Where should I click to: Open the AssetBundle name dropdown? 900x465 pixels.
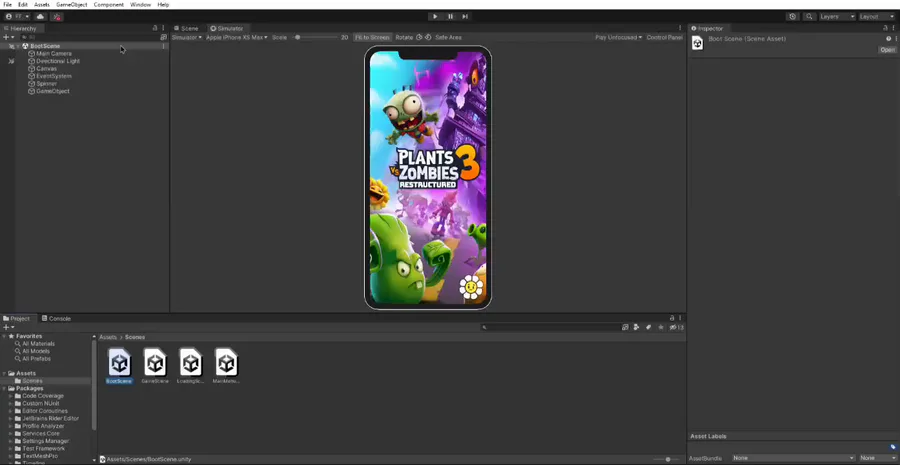tap(793, 458)
